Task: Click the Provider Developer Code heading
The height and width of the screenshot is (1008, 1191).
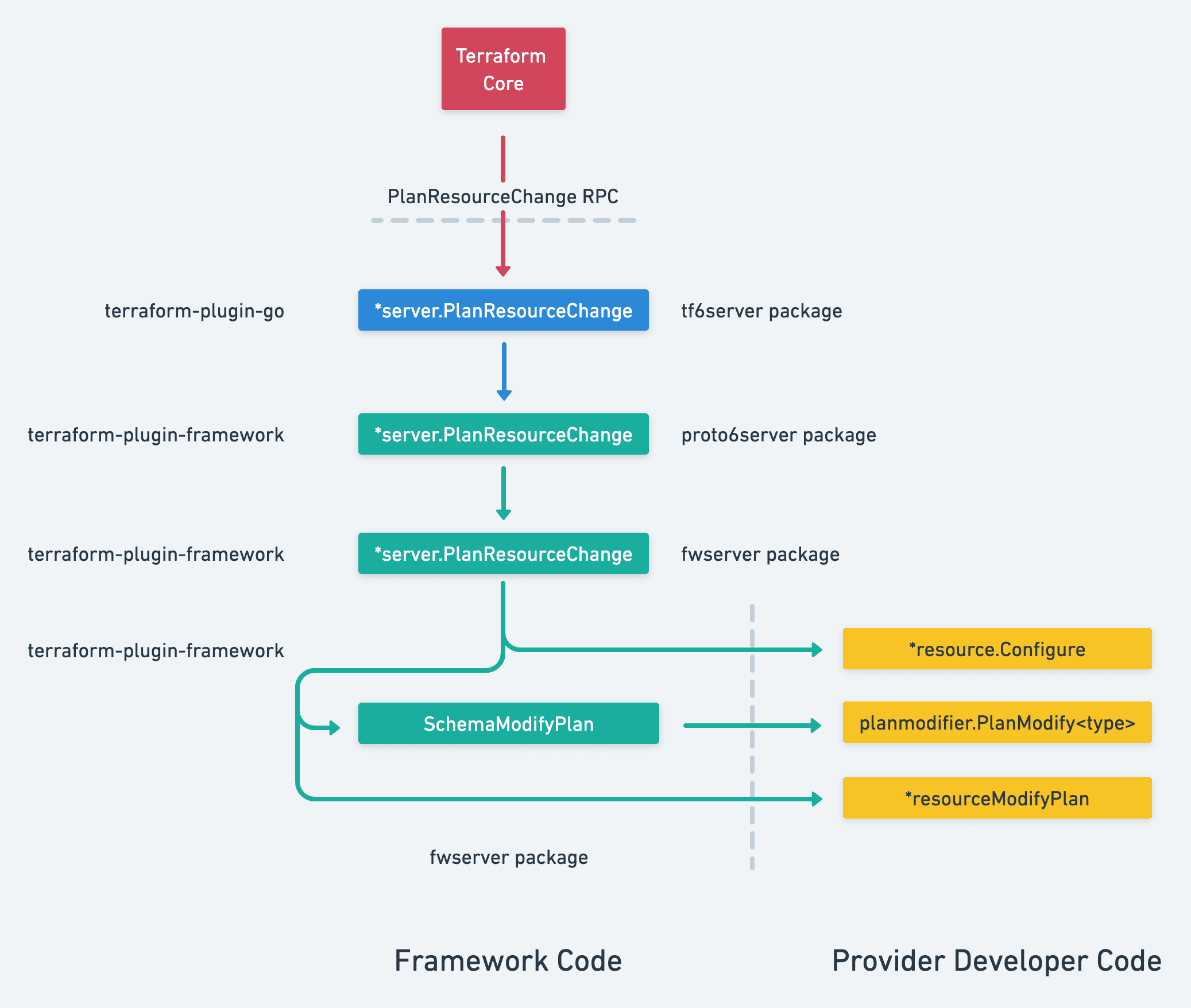Action: [x=996, y=962]
